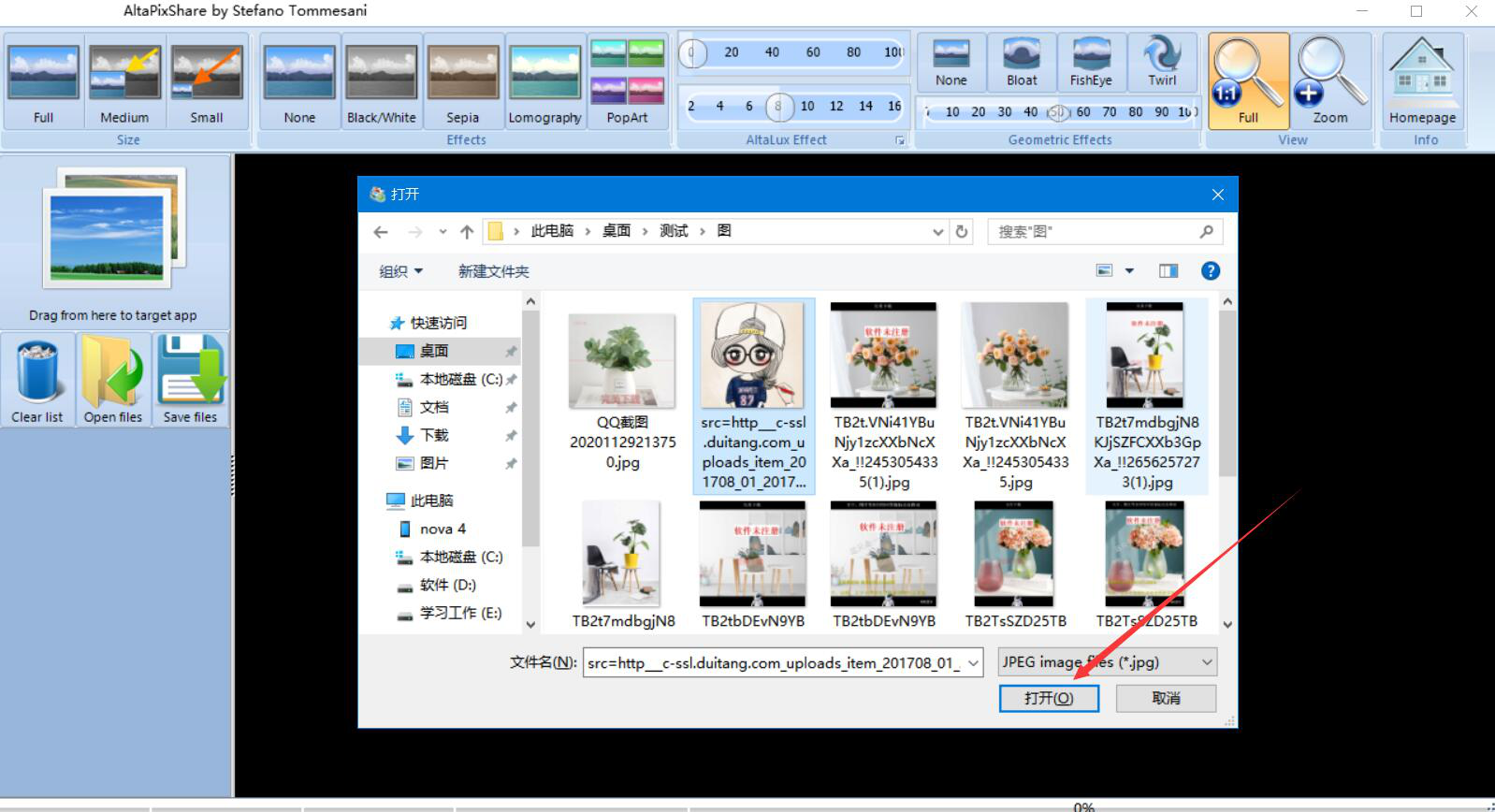Close the 打开 dialog
The image size is (1495, 812).
point(1217,195)
